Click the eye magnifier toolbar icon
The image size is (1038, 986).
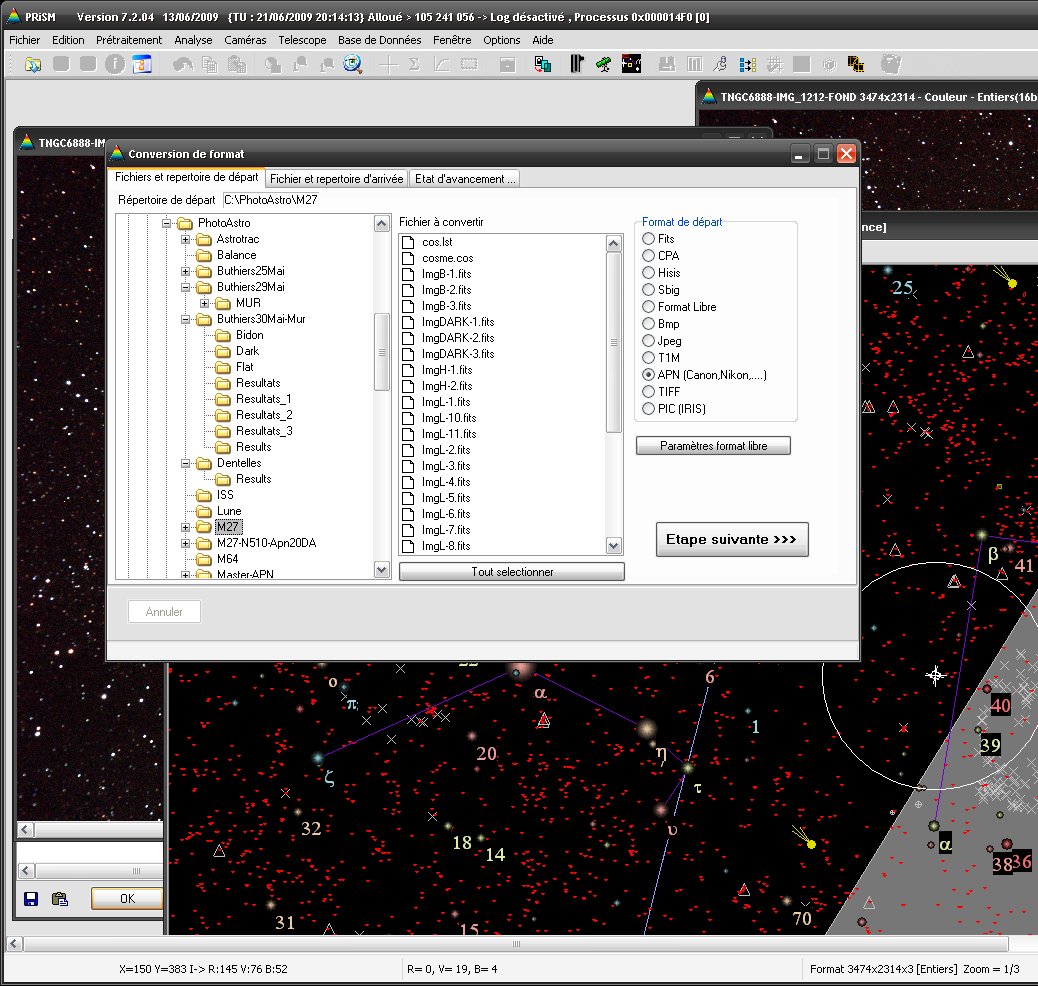click(352, 64)
